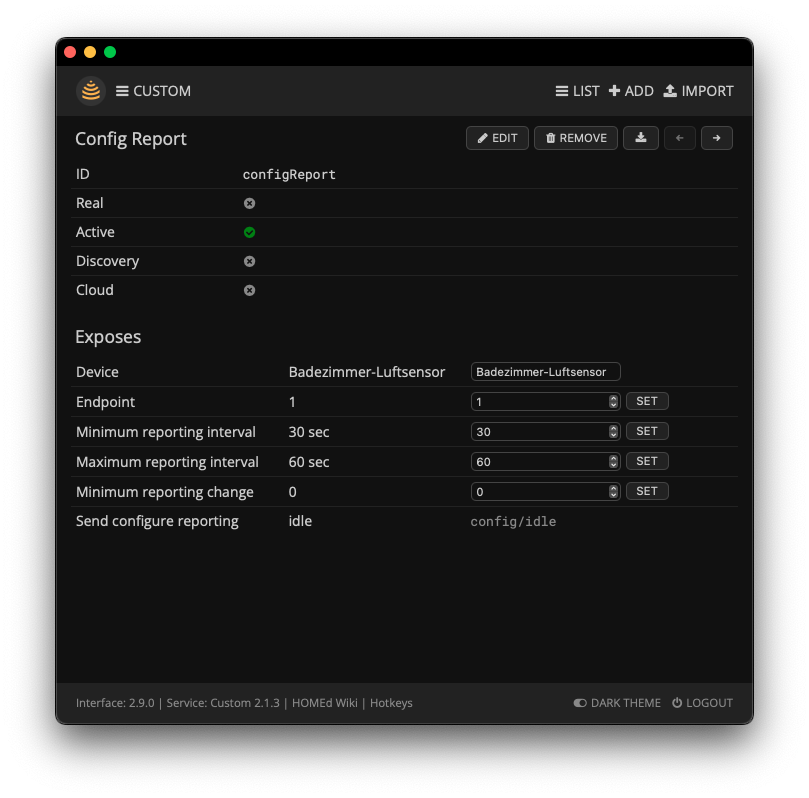809x798 pixels.
Task: Download the Config Report device file
Action: pyautogui.click(x=640, y=138)
